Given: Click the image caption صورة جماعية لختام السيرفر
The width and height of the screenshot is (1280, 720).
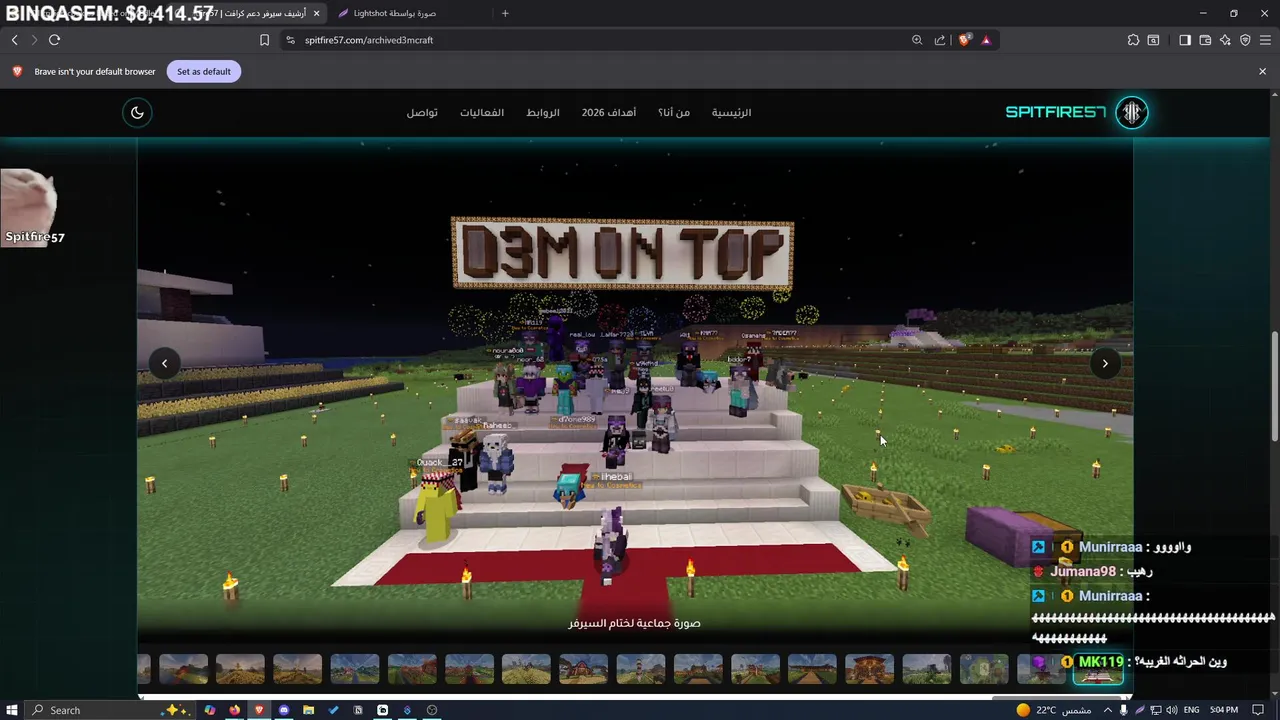Looking at the screenshot, I should 634,623.
